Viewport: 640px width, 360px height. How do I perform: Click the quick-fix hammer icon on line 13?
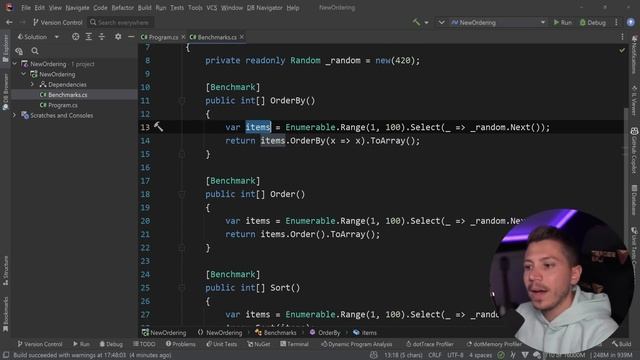click(158, 127)
